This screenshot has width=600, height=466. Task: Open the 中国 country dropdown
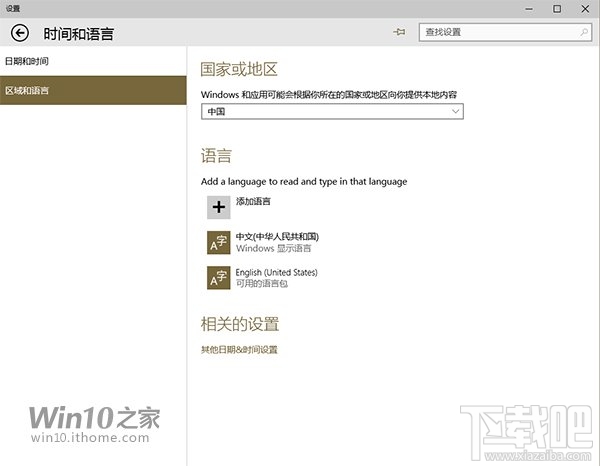pyautogui.click(x=332, y=111)
